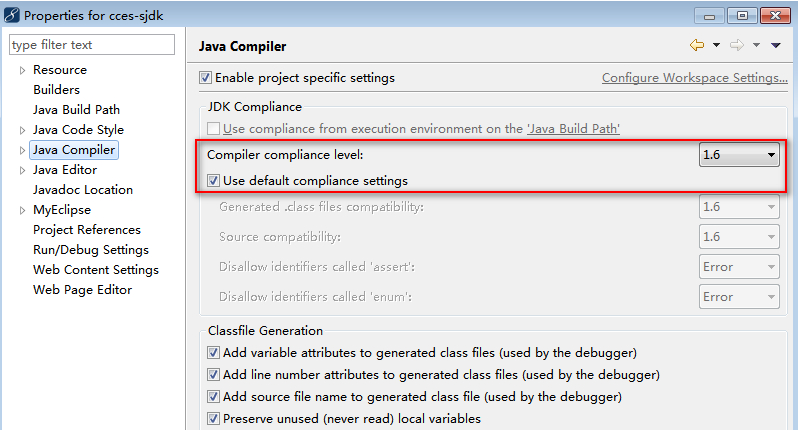Image resolution: width=798 pixels, height=442 pixels.
Task: Open Run/Debug Settings page
Action: (x=90, y=250)
